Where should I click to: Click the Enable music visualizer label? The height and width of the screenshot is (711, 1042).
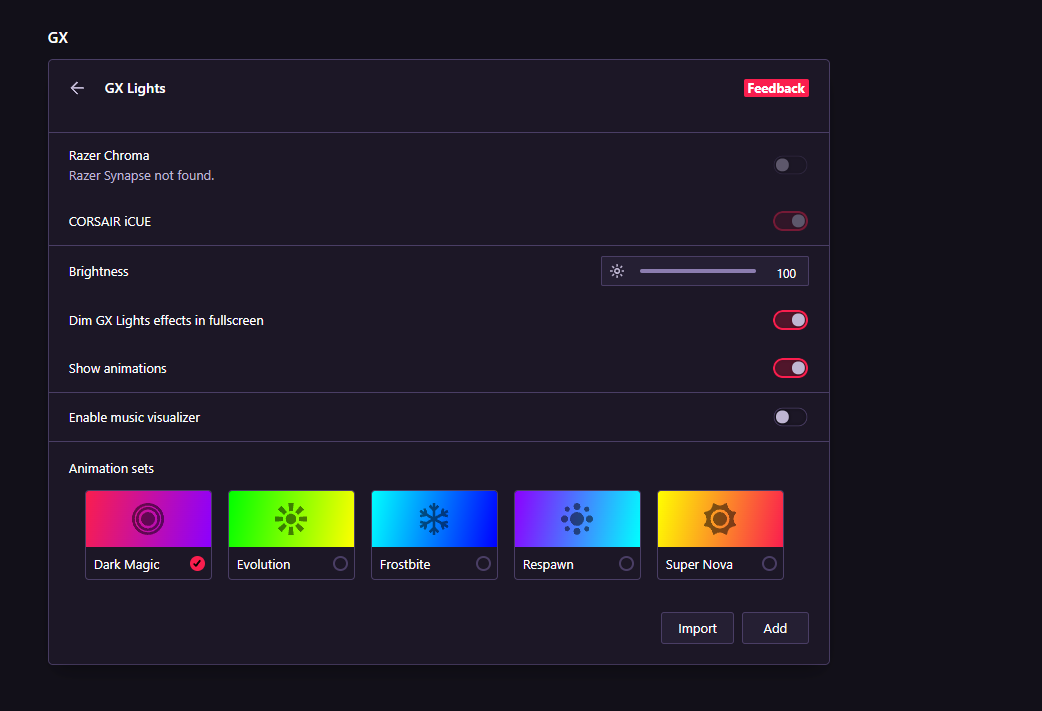click(x=134, y=417)
